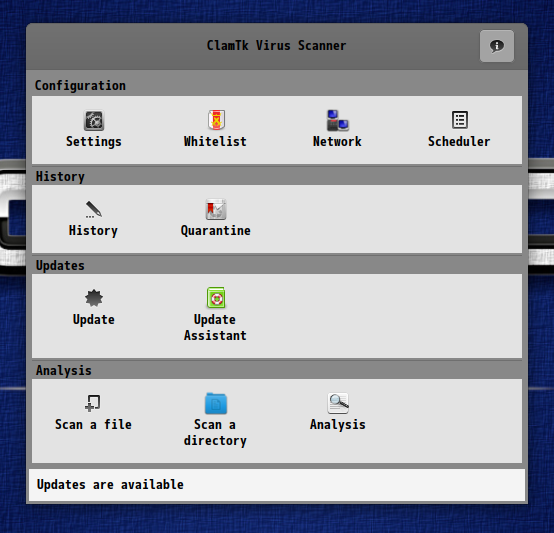The image size is (554, 533).
Task: Click the Update Assistant label
Action: point(215,327)
